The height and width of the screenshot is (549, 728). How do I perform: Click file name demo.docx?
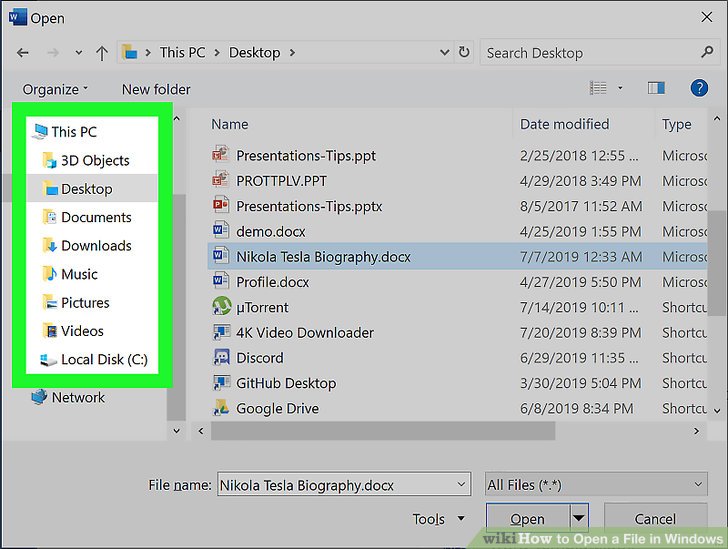(271, 231)
